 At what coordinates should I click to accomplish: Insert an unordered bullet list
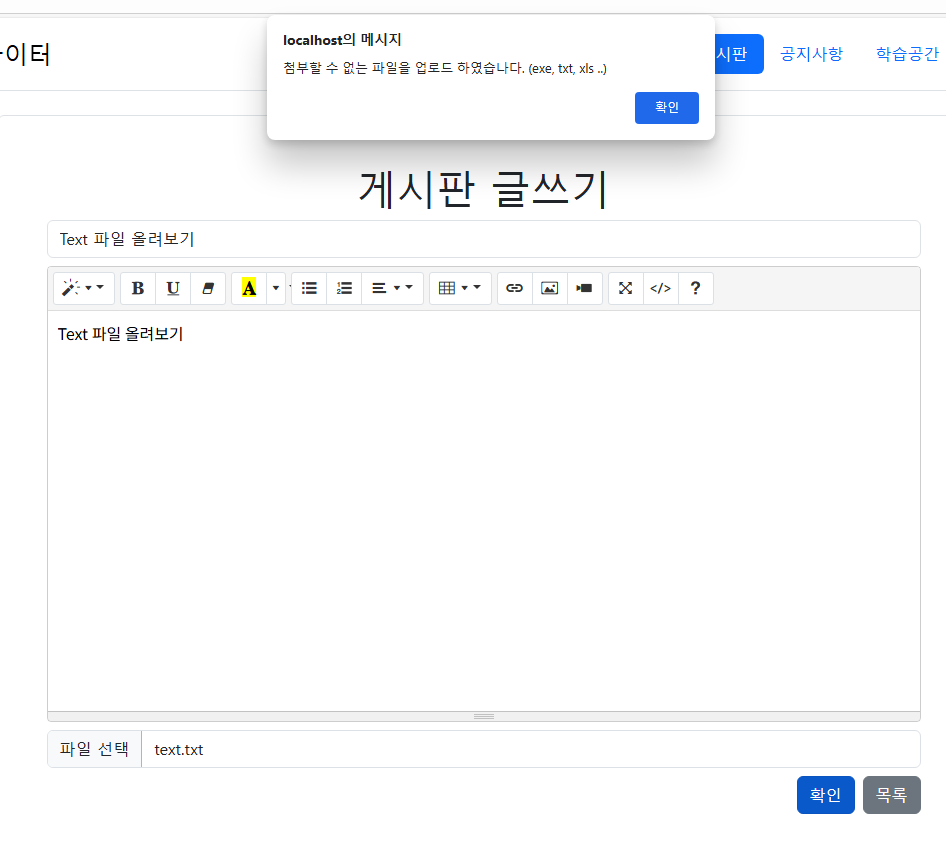[x=309, y=288]
